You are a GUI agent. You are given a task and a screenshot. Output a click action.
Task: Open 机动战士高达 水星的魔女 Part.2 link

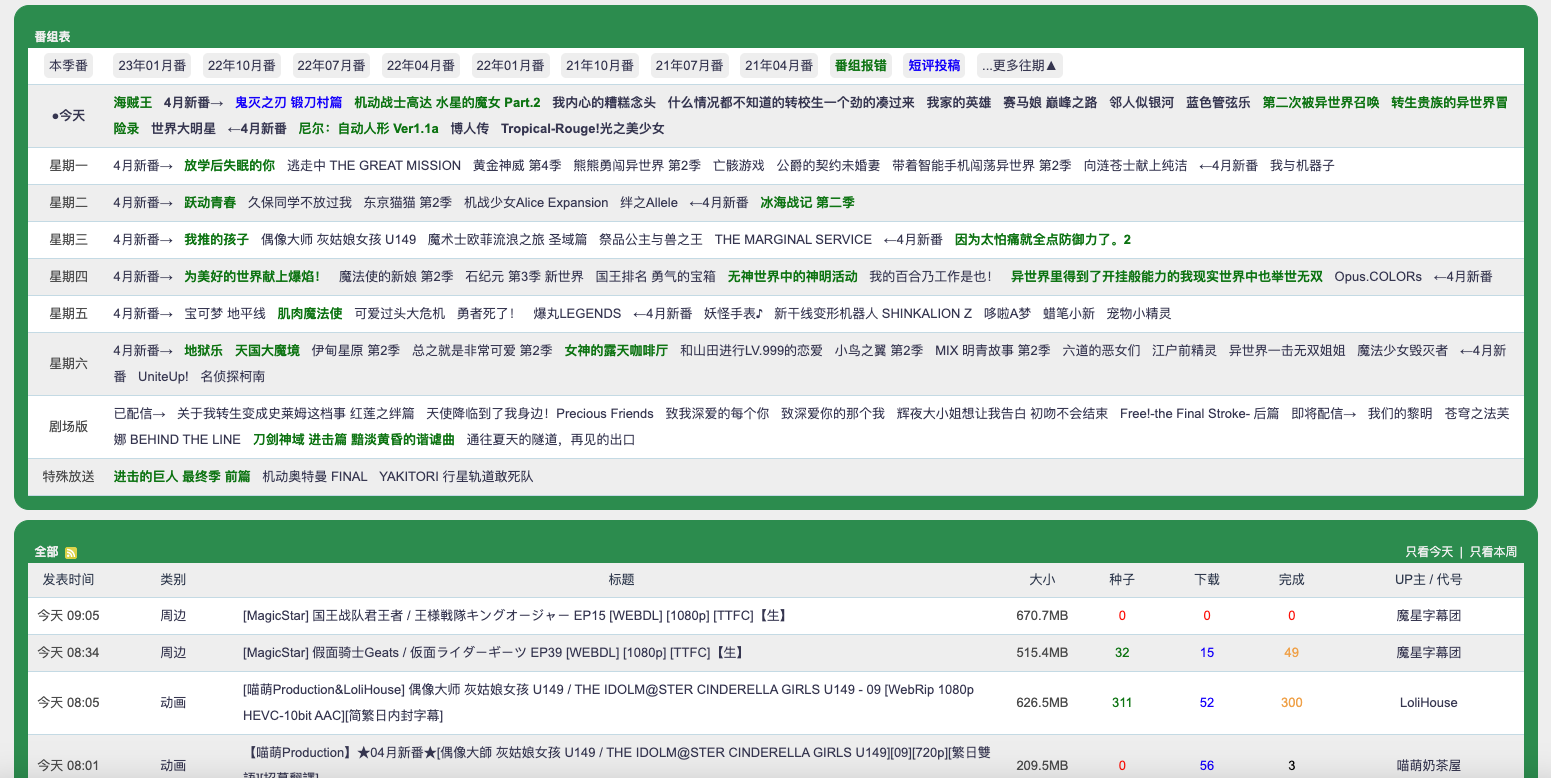pos(447,103)
